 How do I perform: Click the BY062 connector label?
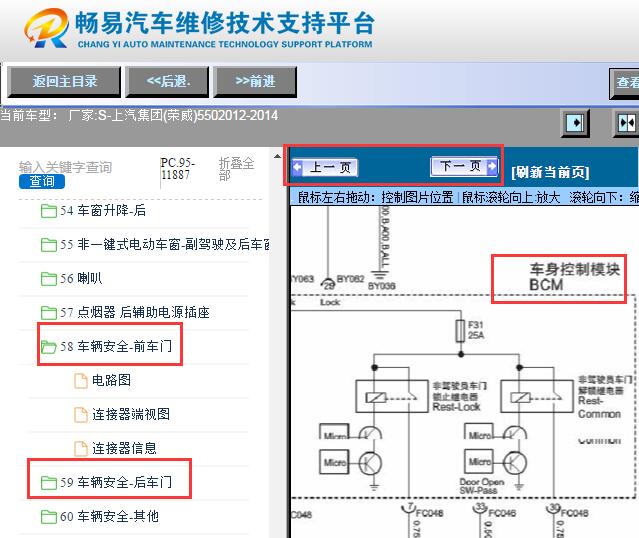click(350, 279)
